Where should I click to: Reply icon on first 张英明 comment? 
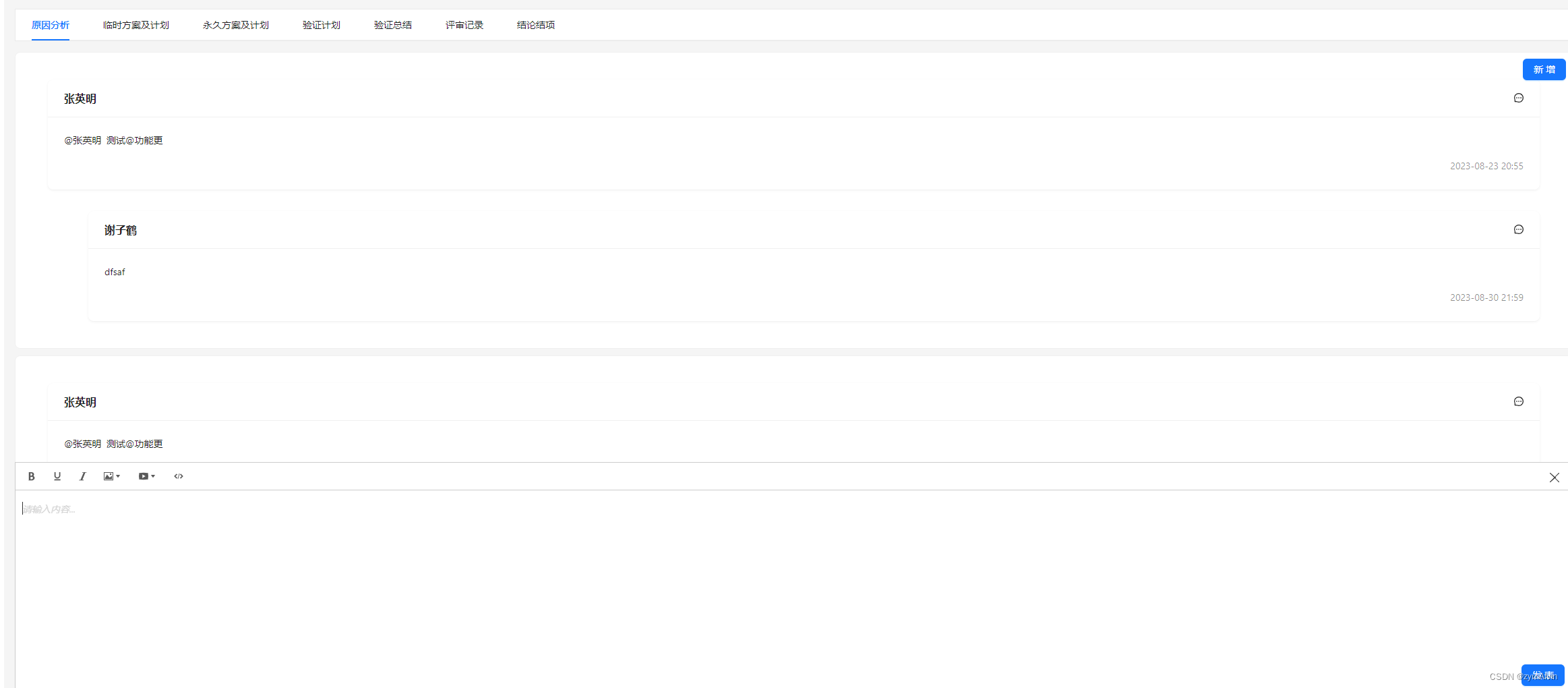coord(1518,98)
